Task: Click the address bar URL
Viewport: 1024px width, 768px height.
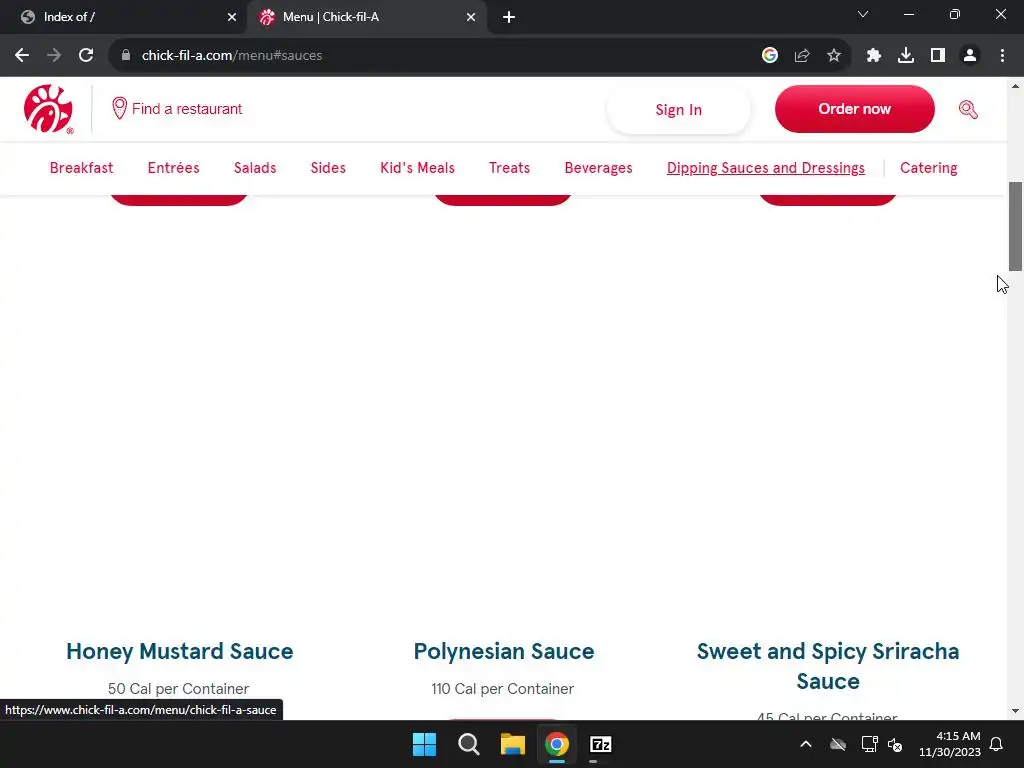Action: click(x=232, y=56)
